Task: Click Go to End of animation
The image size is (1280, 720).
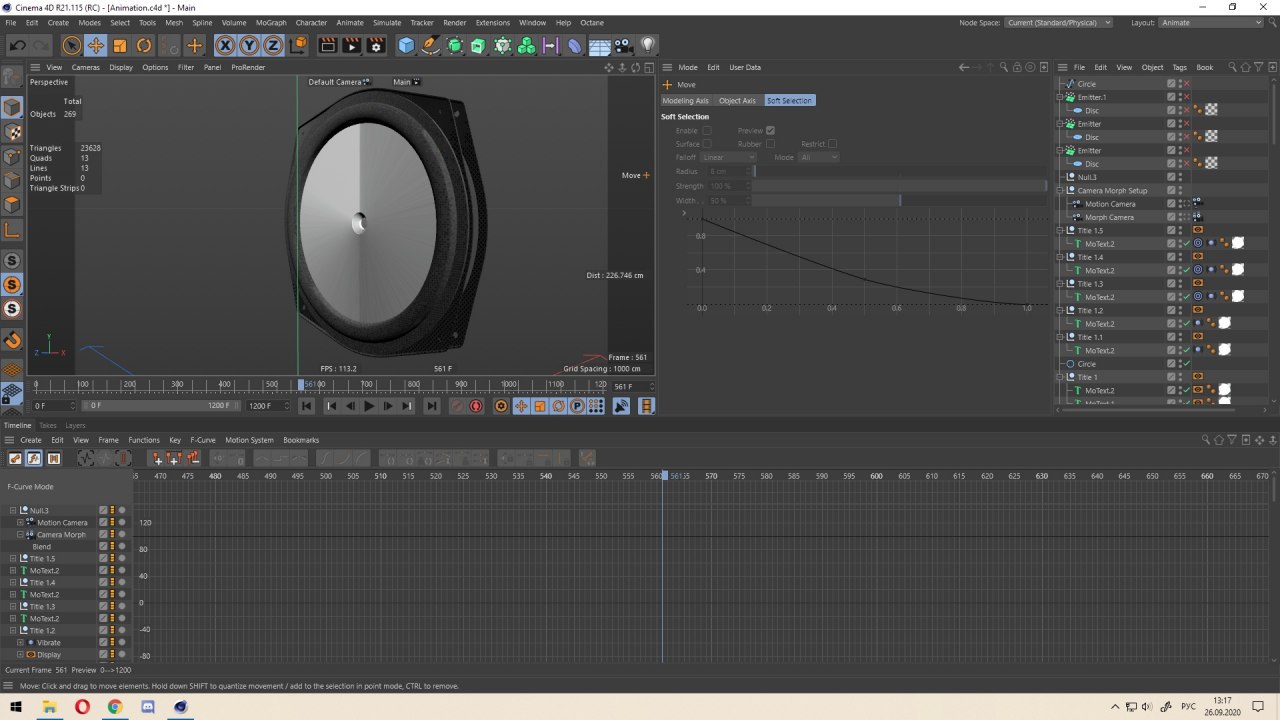Action: 431,406
